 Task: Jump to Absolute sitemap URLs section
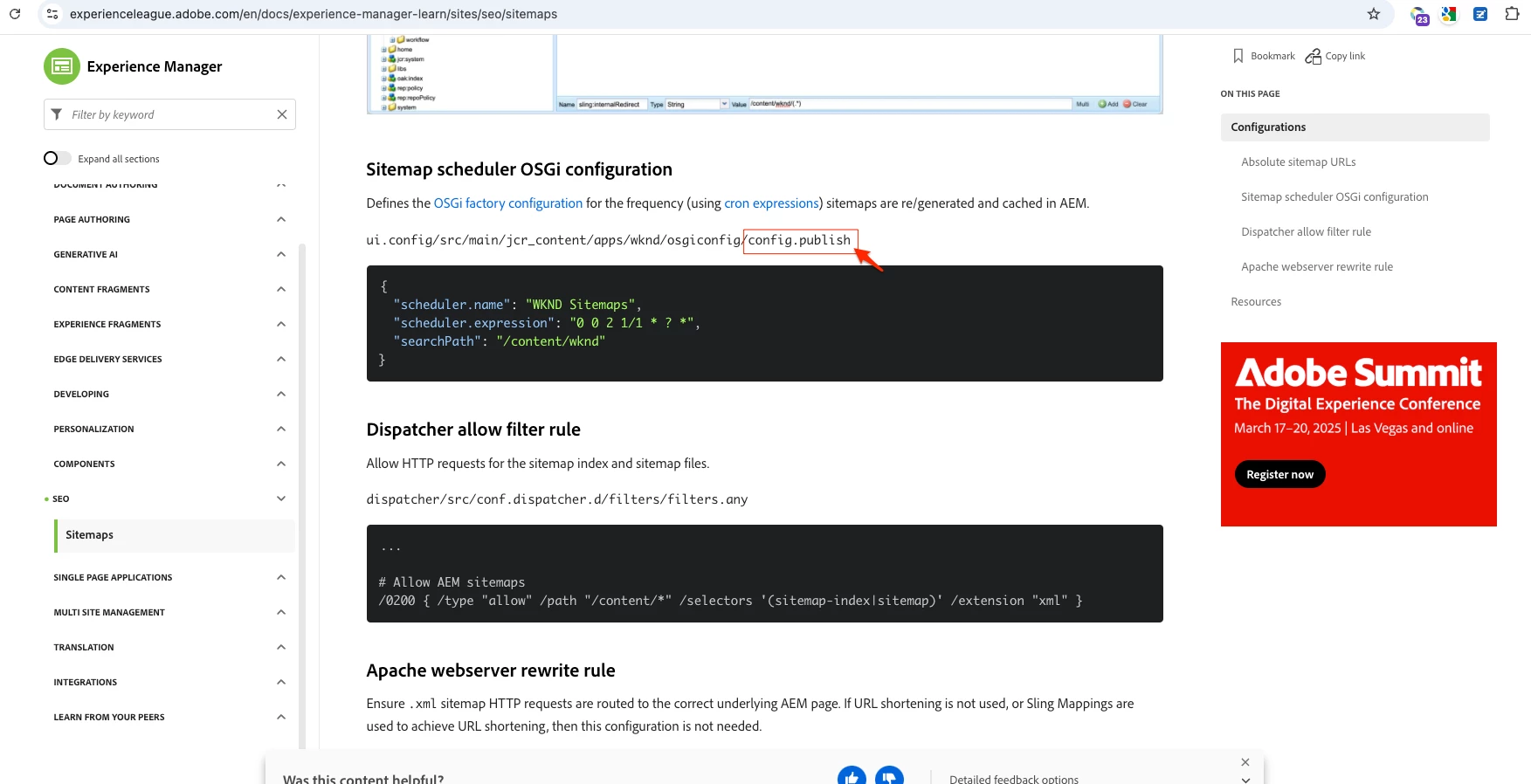1298,162
